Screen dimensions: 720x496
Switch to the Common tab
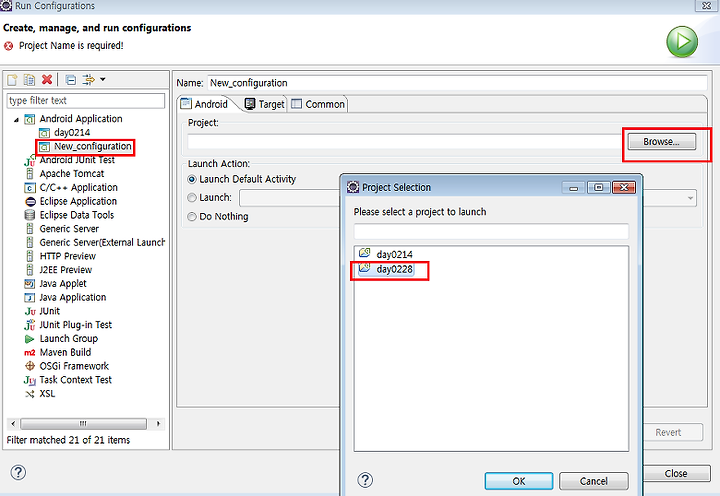318,104
